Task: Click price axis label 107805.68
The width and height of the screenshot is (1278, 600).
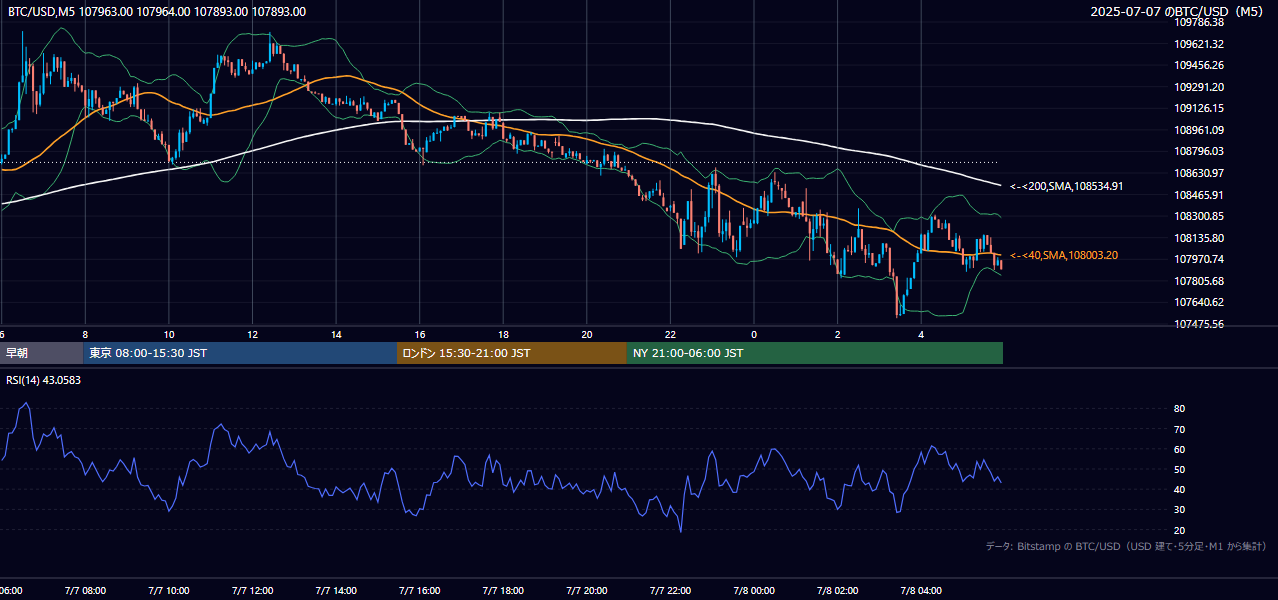Action: pos(1199,281)
